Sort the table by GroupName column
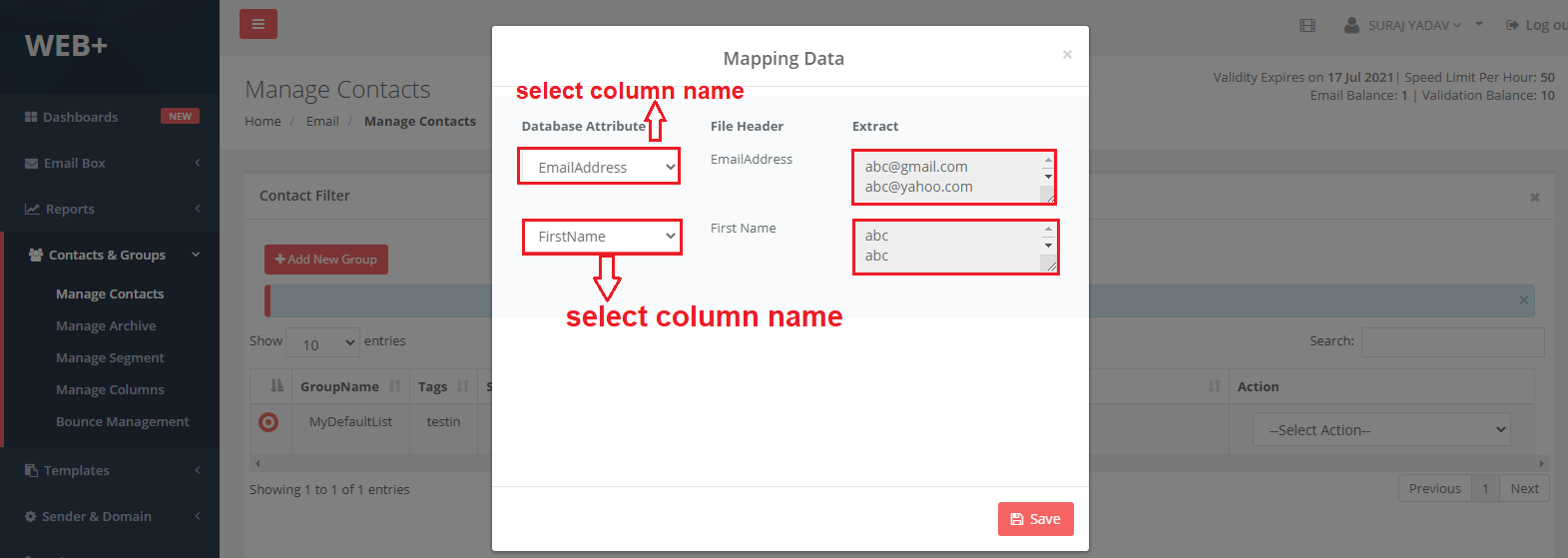The width and height of the screenshot is (1568, 558). tap(339, 386)
